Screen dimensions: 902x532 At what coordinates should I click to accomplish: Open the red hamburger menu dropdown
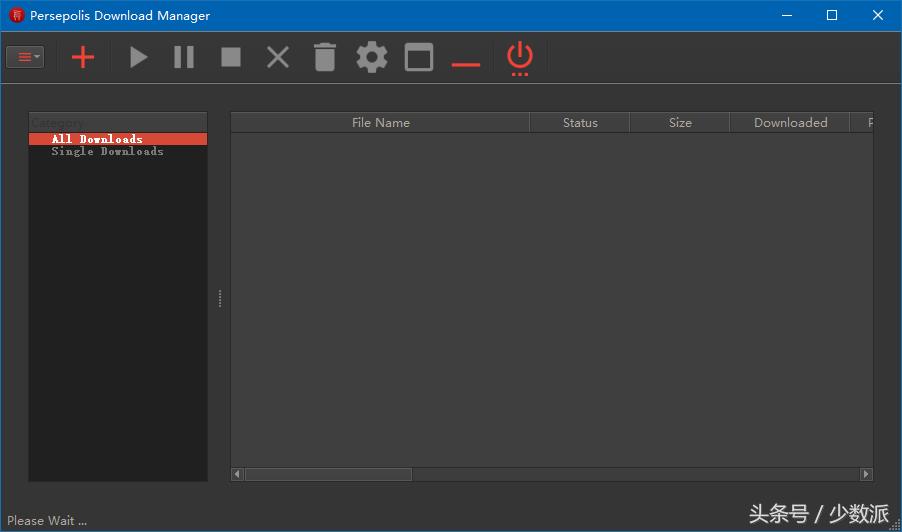click(x=25, y=57)
